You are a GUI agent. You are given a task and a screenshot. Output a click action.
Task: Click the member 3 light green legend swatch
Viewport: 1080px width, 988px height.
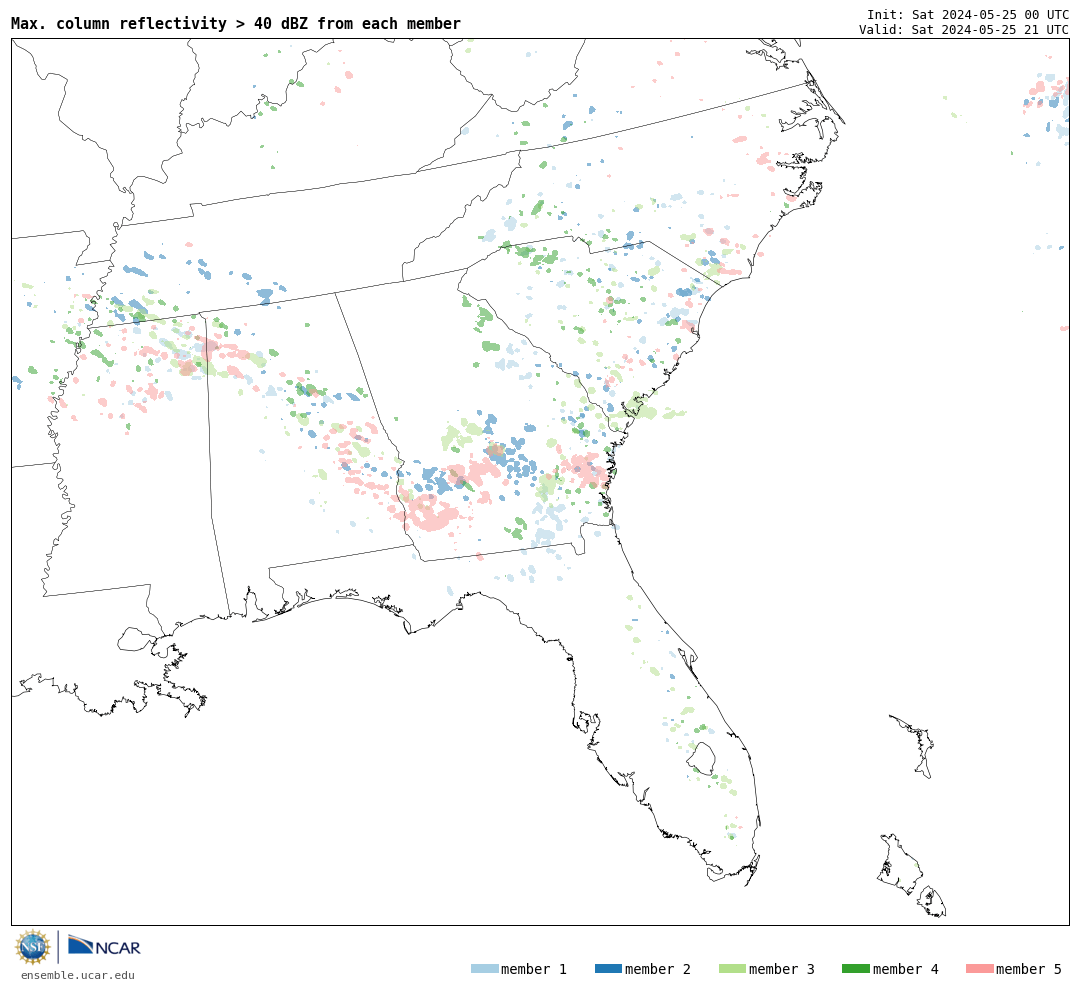coord(732,969)
